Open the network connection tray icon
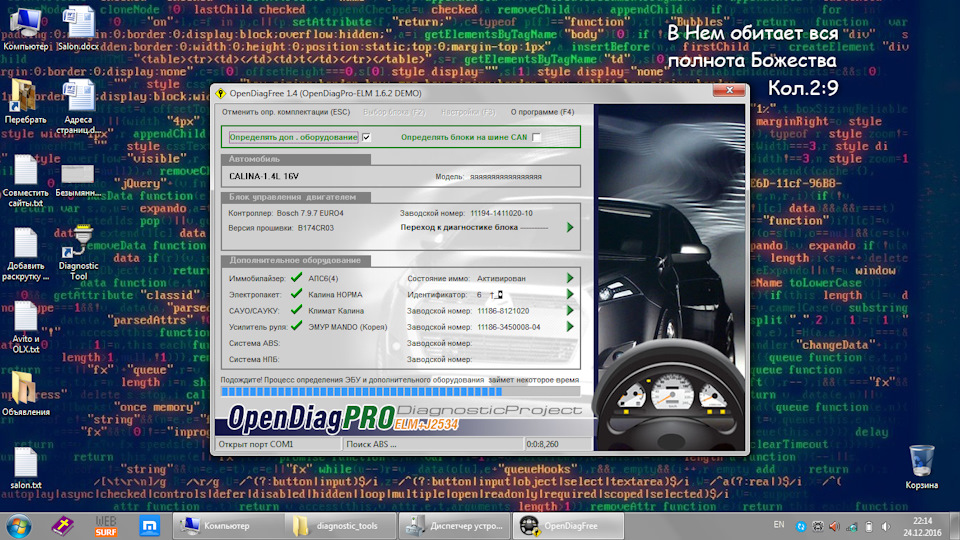Viewport: 960px width, 540px height. [x=852, y=527]
